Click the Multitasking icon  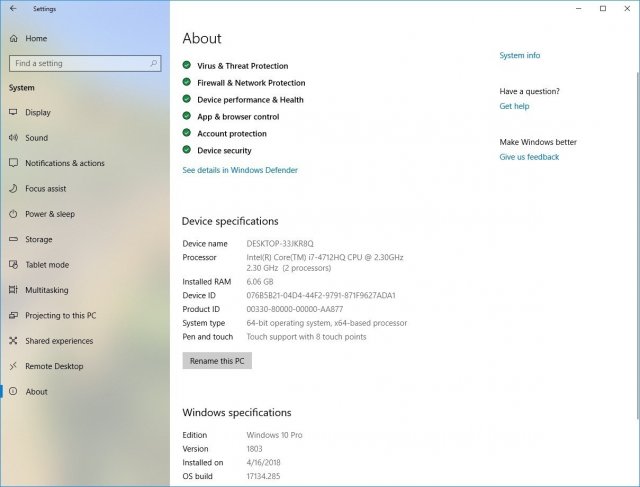pos(13,290)
